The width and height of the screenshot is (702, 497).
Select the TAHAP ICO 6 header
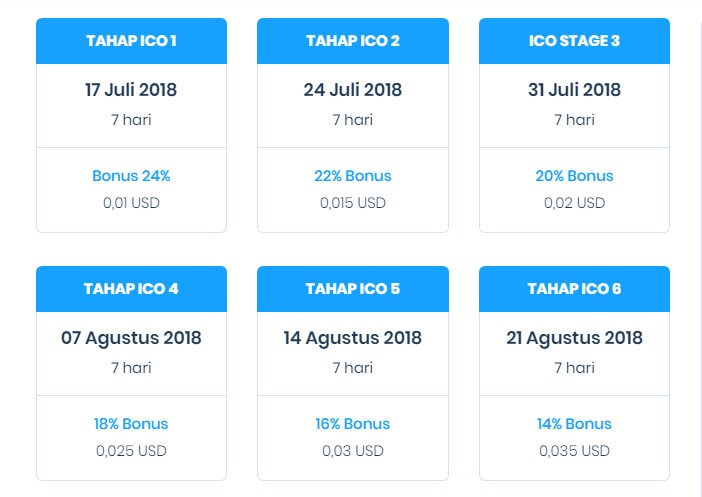coord(574,289)
